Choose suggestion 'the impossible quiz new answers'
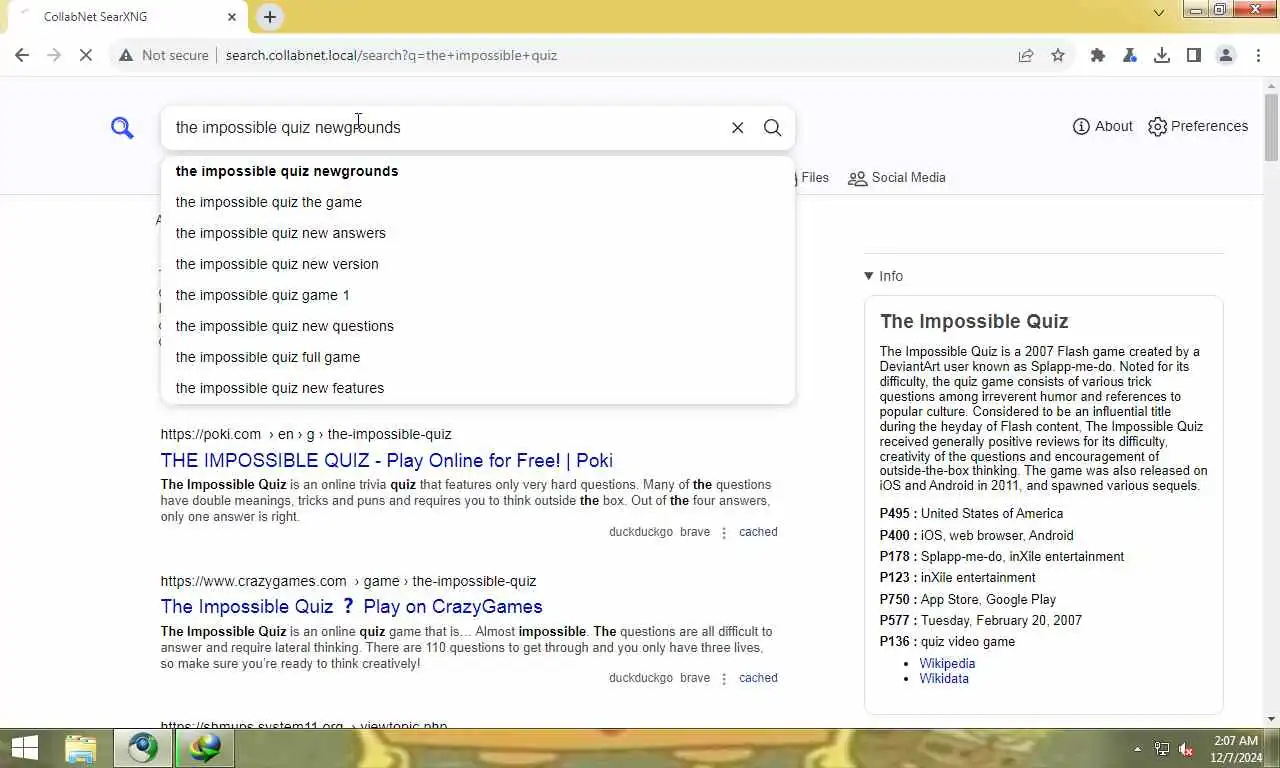The height and width of the screenshot is (768, 1280). 478,233
